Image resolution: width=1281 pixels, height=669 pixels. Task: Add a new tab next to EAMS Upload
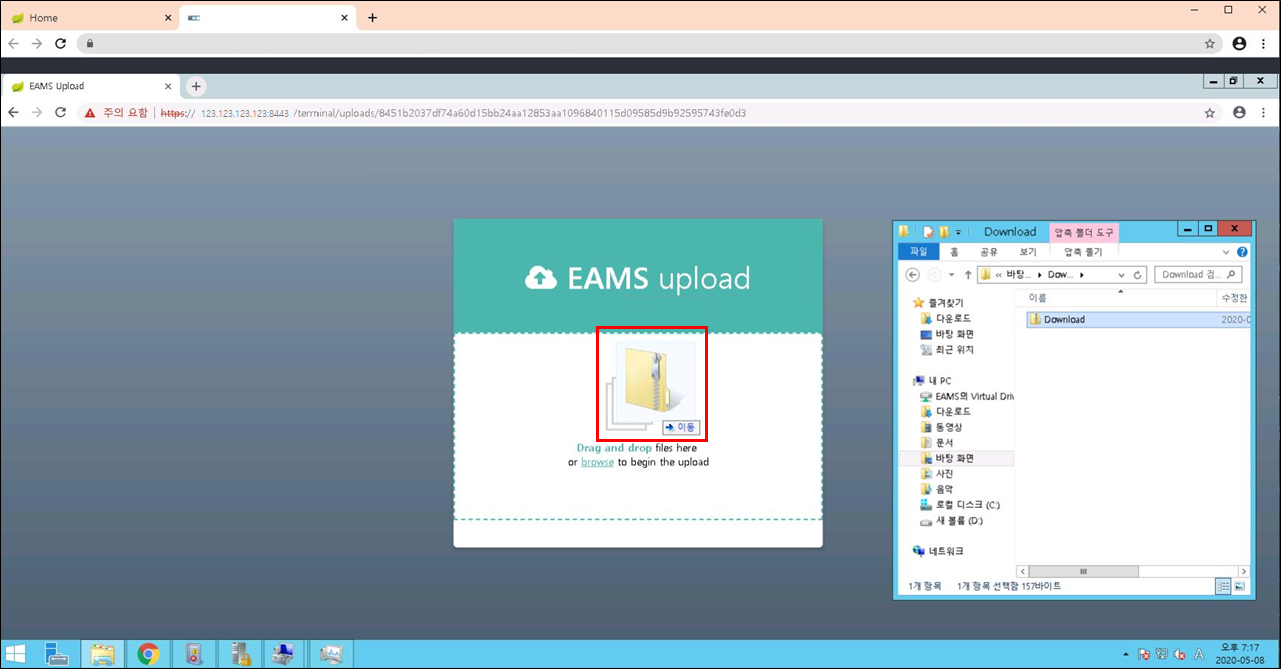[196, 86]
